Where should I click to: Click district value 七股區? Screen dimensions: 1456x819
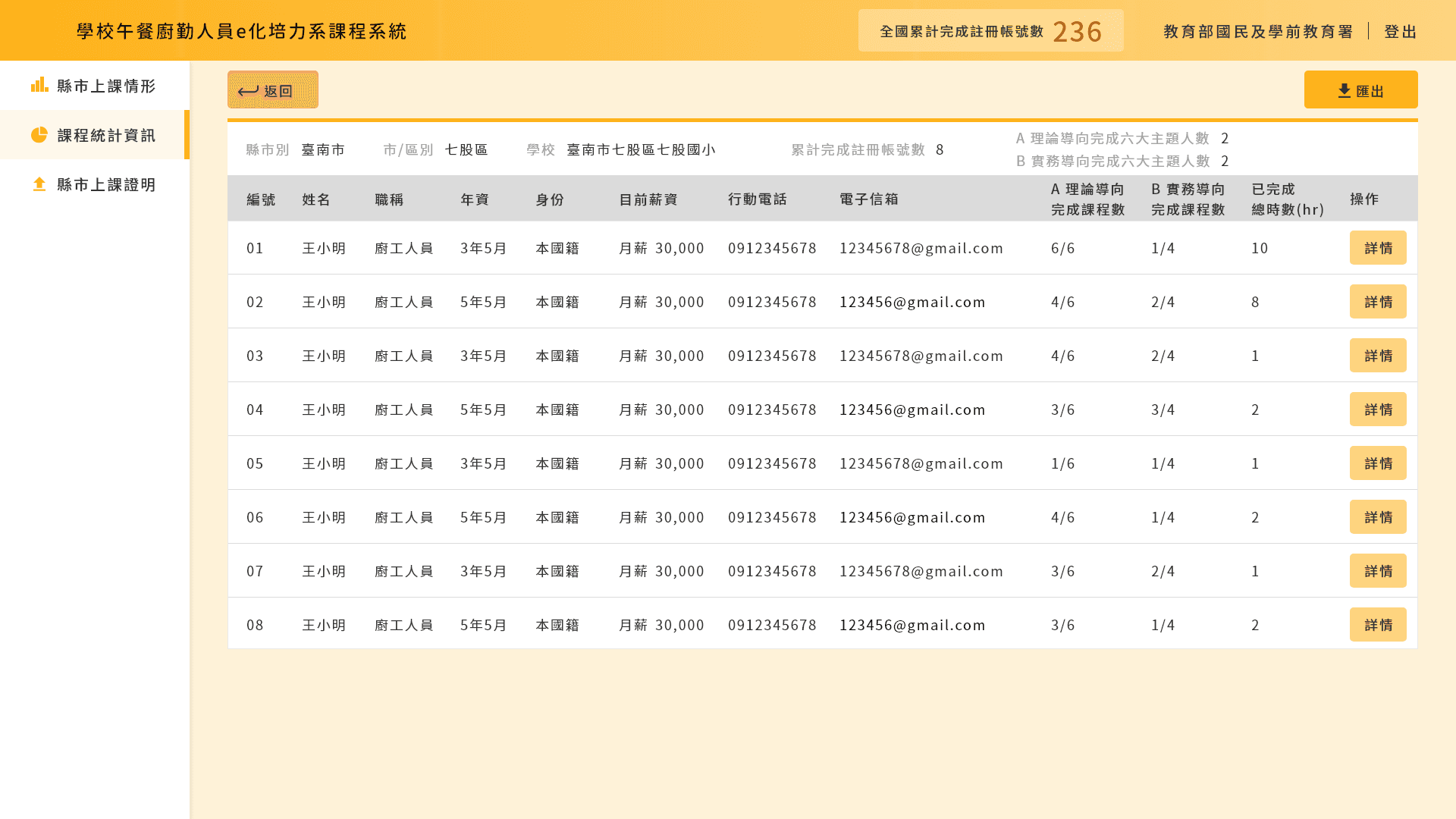(466, 149)
